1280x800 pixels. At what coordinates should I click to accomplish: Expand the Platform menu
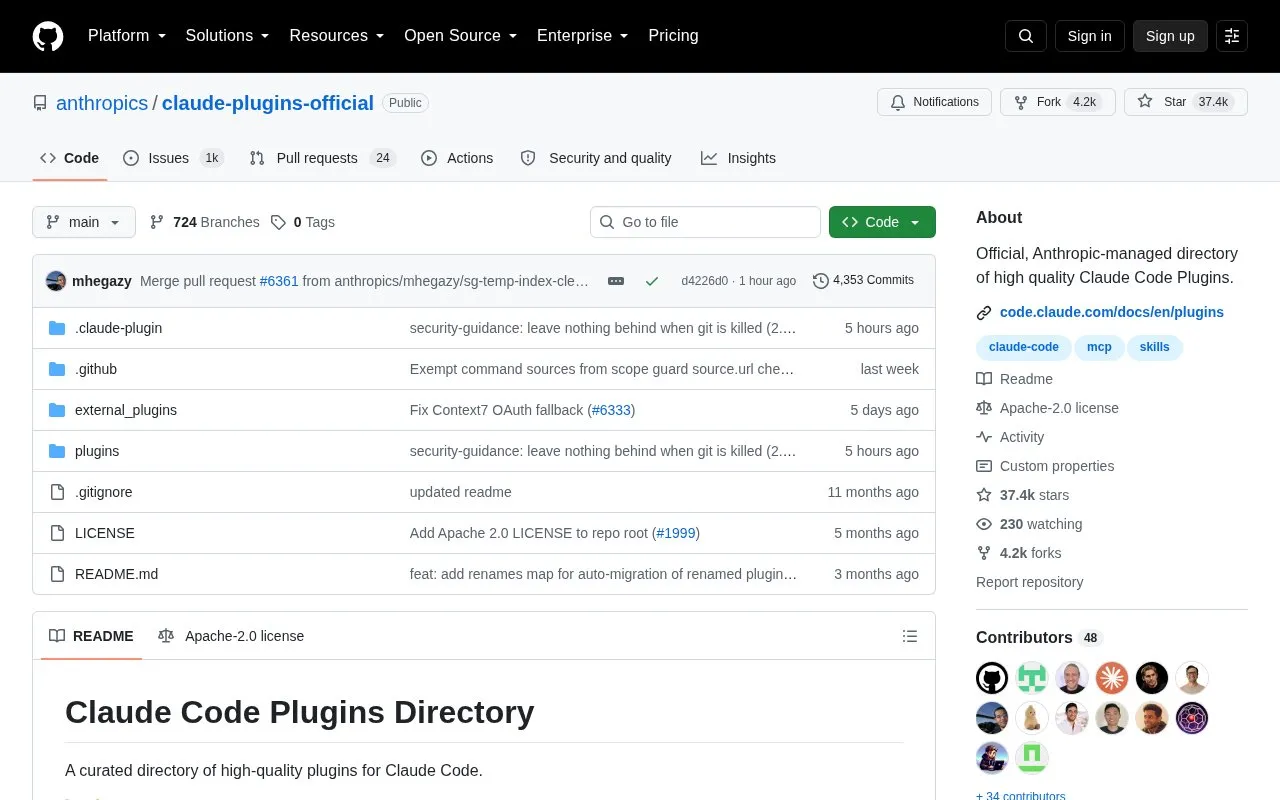click(x=127, y=36)
